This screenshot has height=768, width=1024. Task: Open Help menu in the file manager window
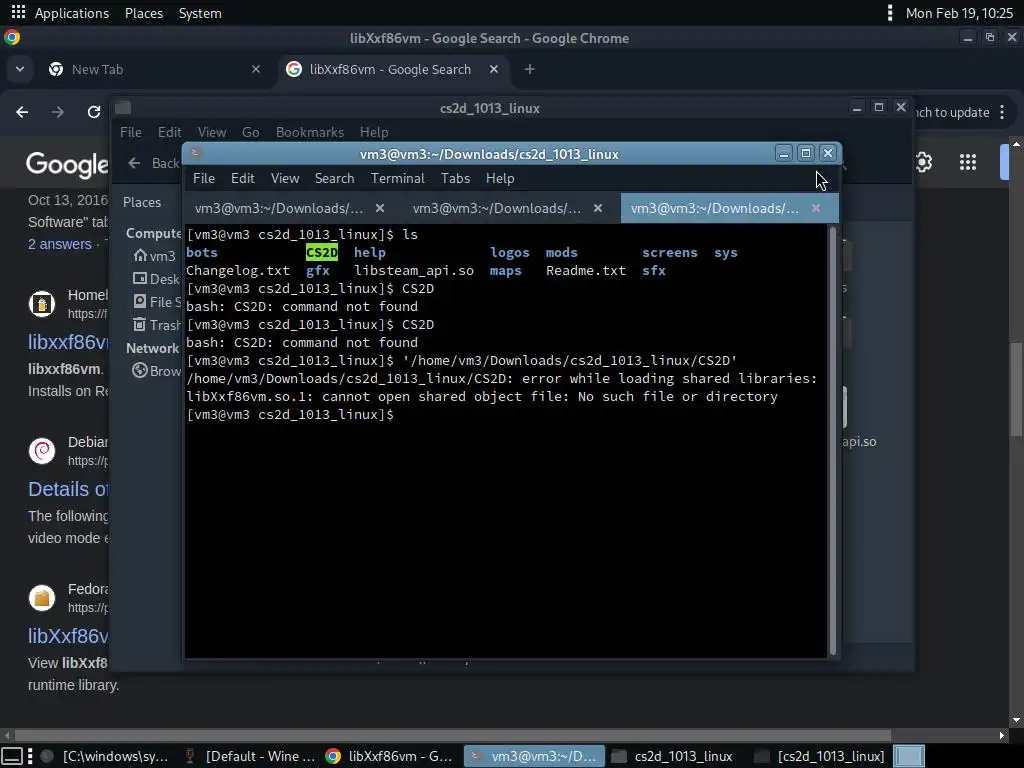374,133
